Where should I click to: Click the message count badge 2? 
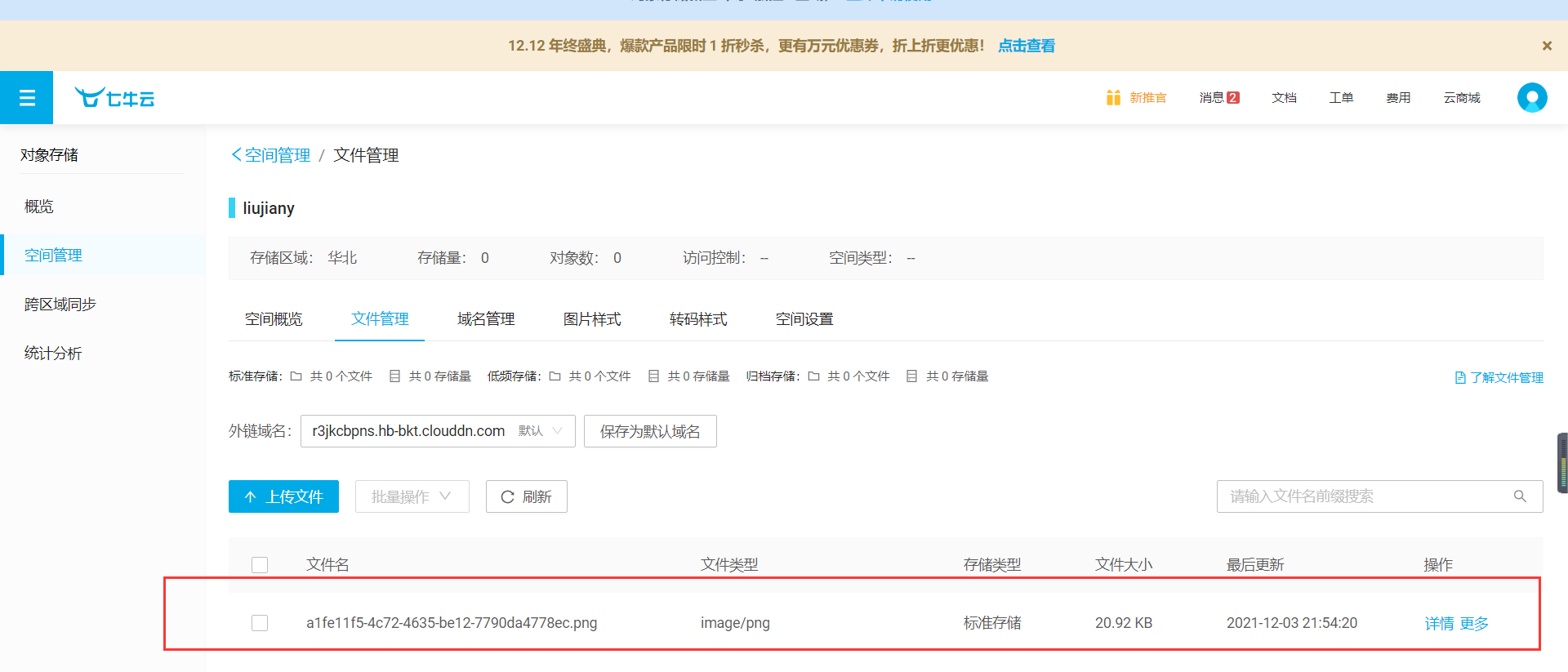click(1233, 97)
